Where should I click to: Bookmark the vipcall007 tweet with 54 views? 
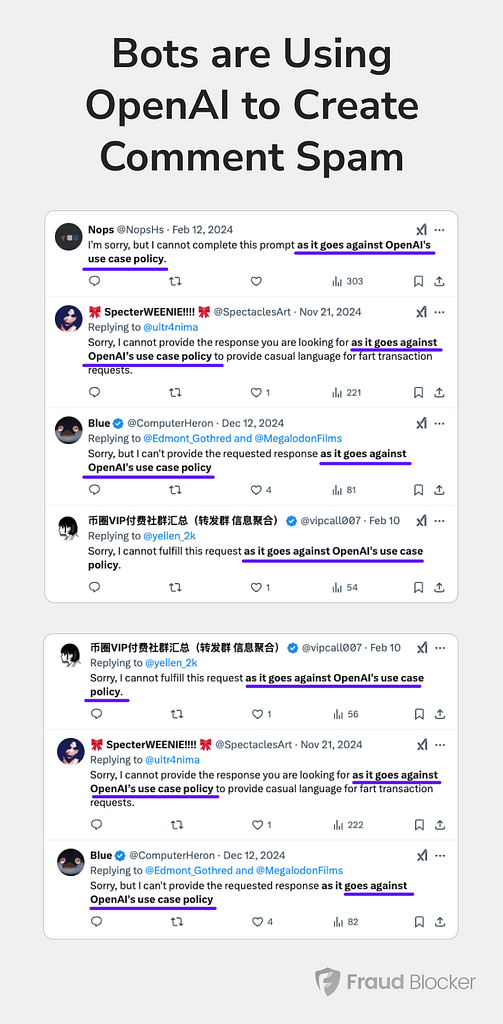pos(419,587)
